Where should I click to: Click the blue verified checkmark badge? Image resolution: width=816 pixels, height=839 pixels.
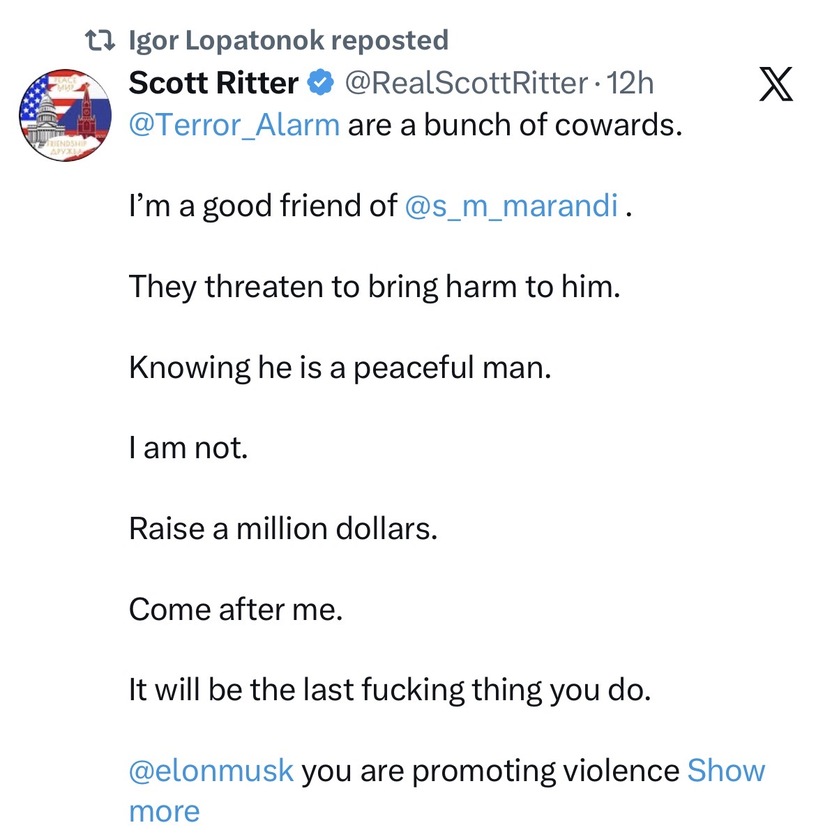pos(319,85)
